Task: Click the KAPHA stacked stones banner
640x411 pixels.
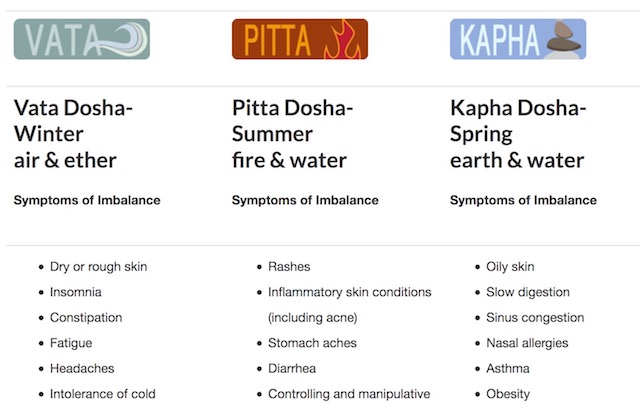Action: [518, 39]
